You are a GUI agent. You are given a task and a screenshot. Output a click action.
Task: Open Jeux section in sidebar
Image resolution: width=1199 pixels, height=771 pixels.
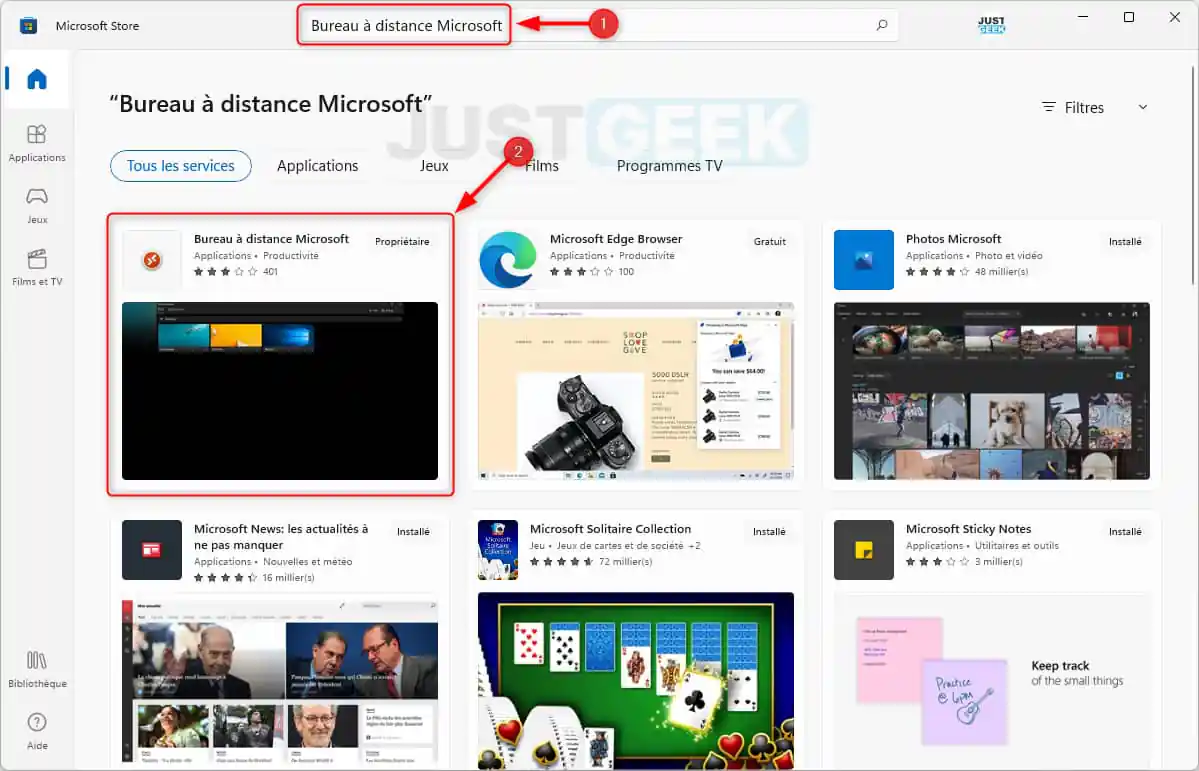click(x=37, y=205)
